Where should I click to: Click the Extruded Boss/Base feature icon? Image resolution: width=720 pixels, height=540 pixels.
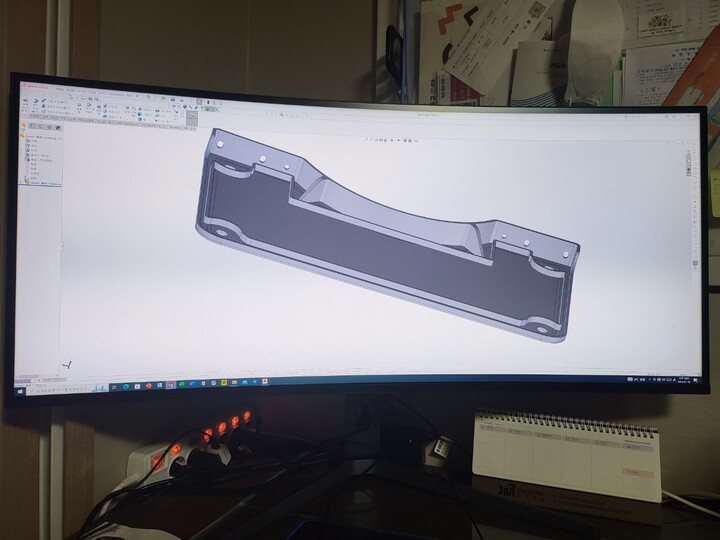26,103
